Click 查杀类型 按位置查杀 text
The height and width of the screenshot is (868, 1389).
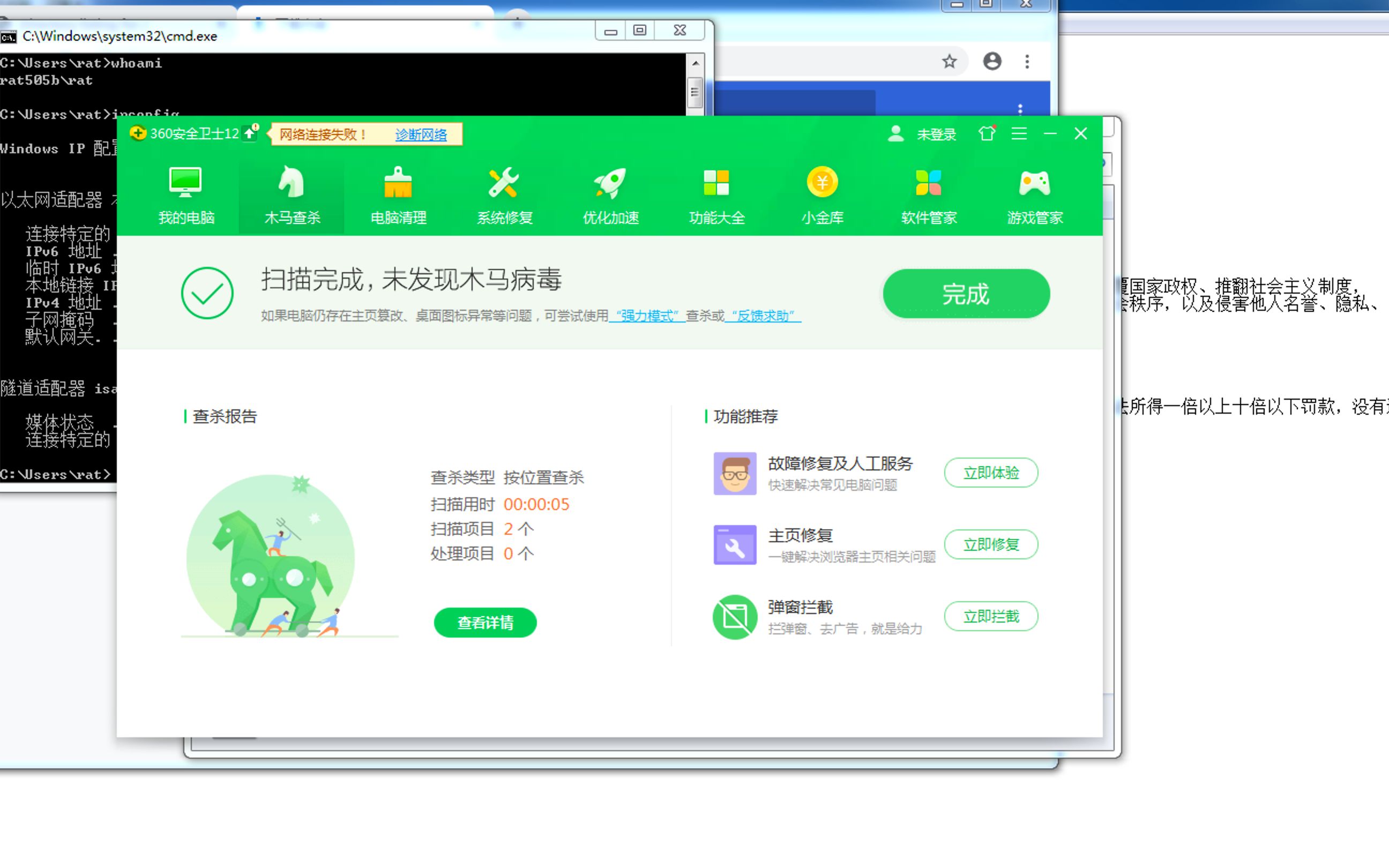[507, 477]
